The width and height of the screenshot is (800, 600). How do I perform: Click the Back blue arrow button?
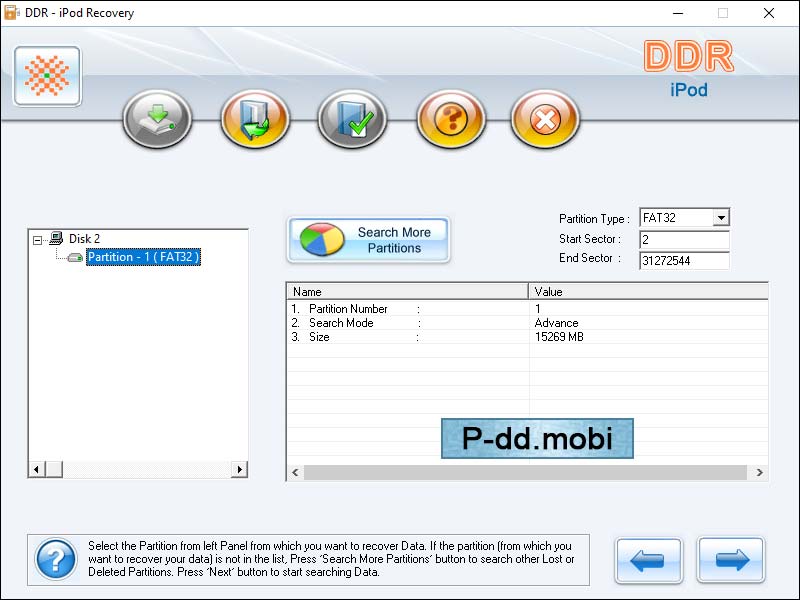(x=648, y=560)
